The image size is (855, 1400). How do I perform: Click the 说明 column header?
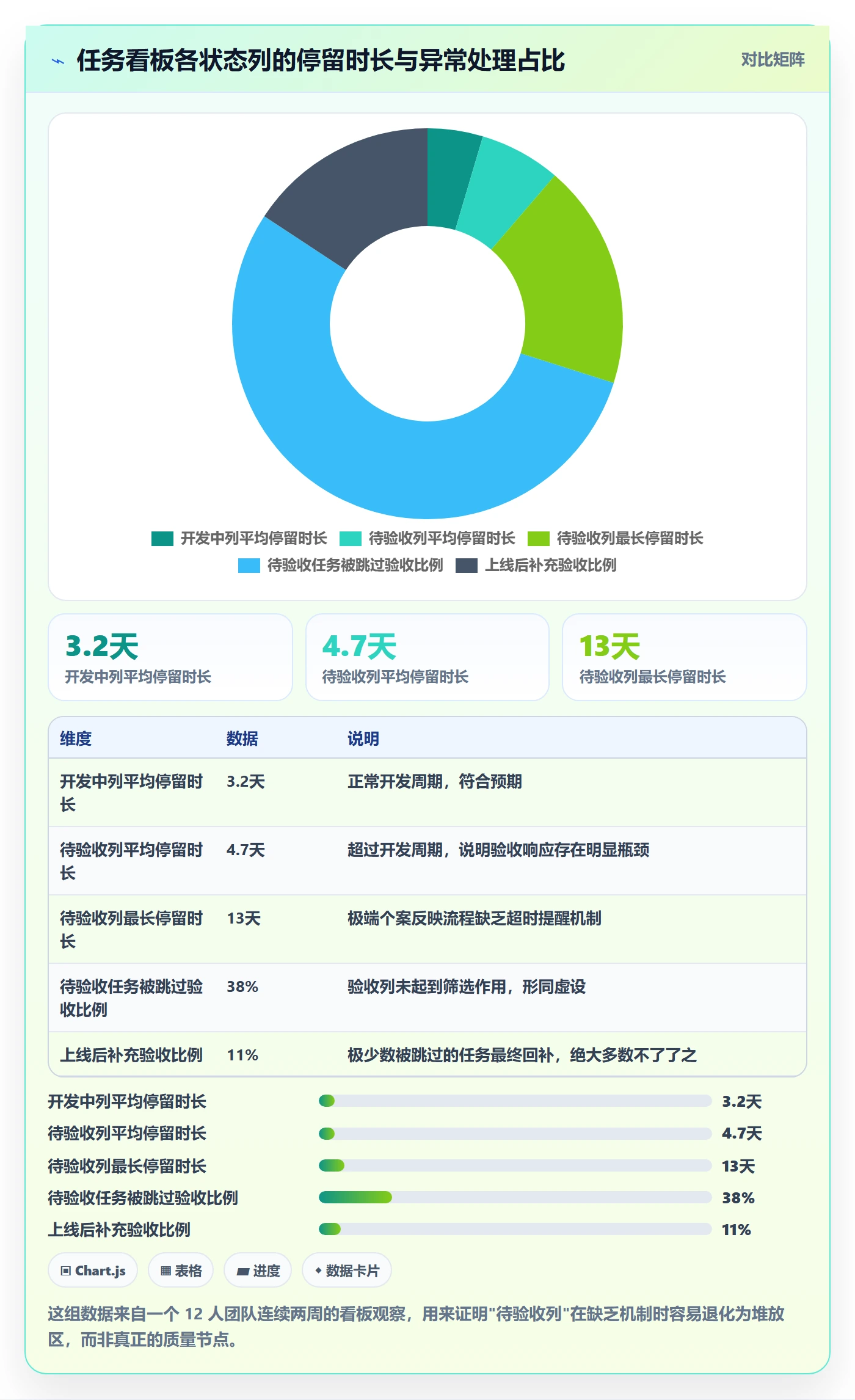[363, 738]
